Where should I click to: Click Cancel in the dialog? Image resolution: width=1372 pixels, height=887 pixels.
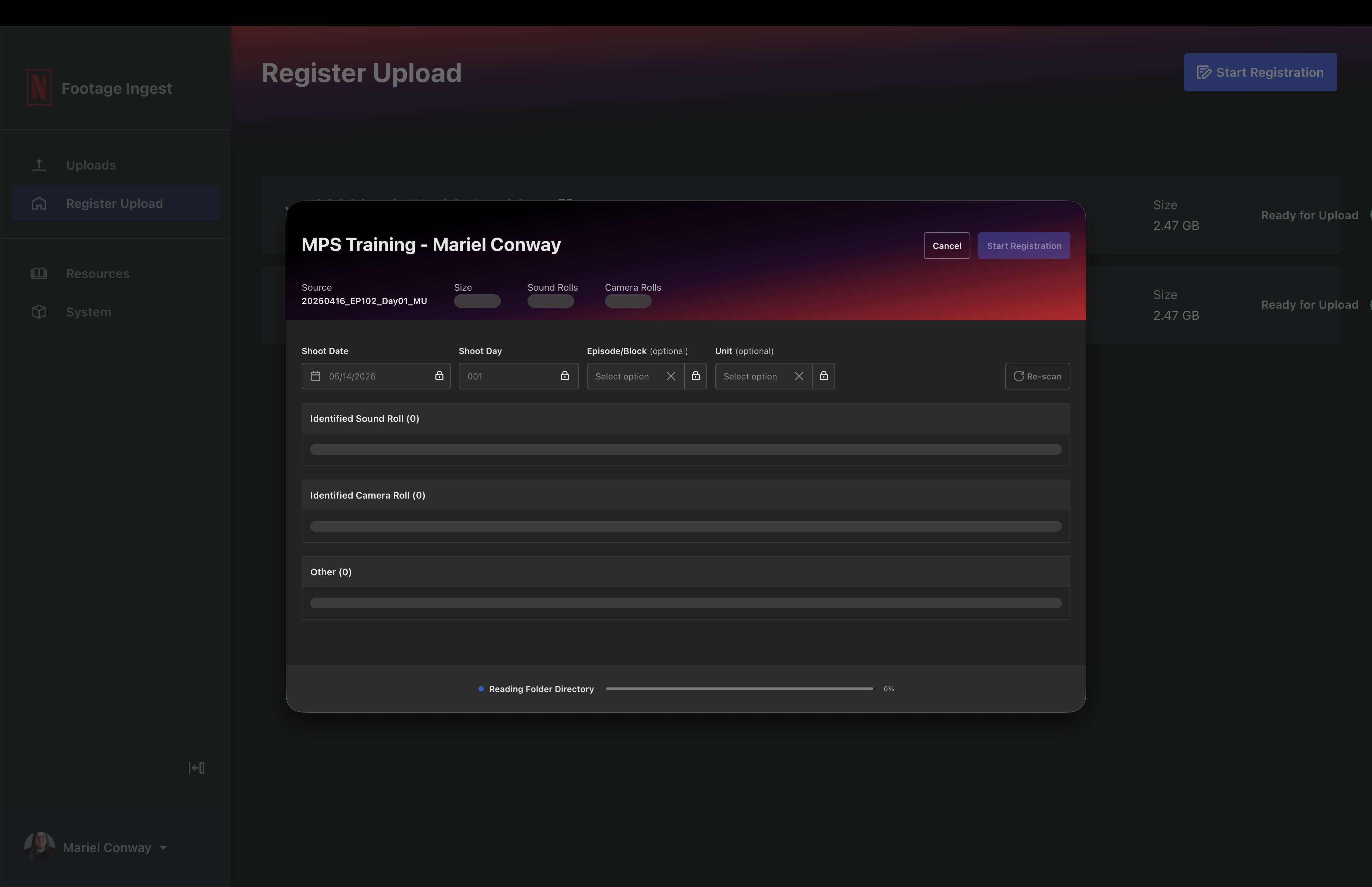pyautogui.click(x=947, y=246)
